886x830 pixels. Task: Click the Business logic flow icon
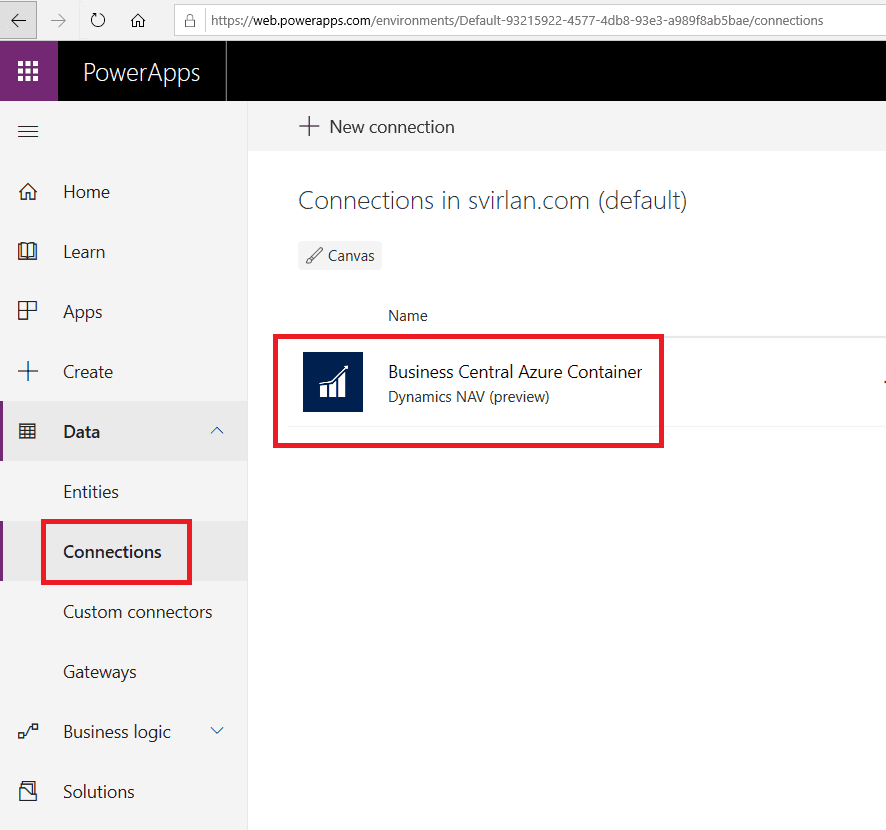(28, 731)
